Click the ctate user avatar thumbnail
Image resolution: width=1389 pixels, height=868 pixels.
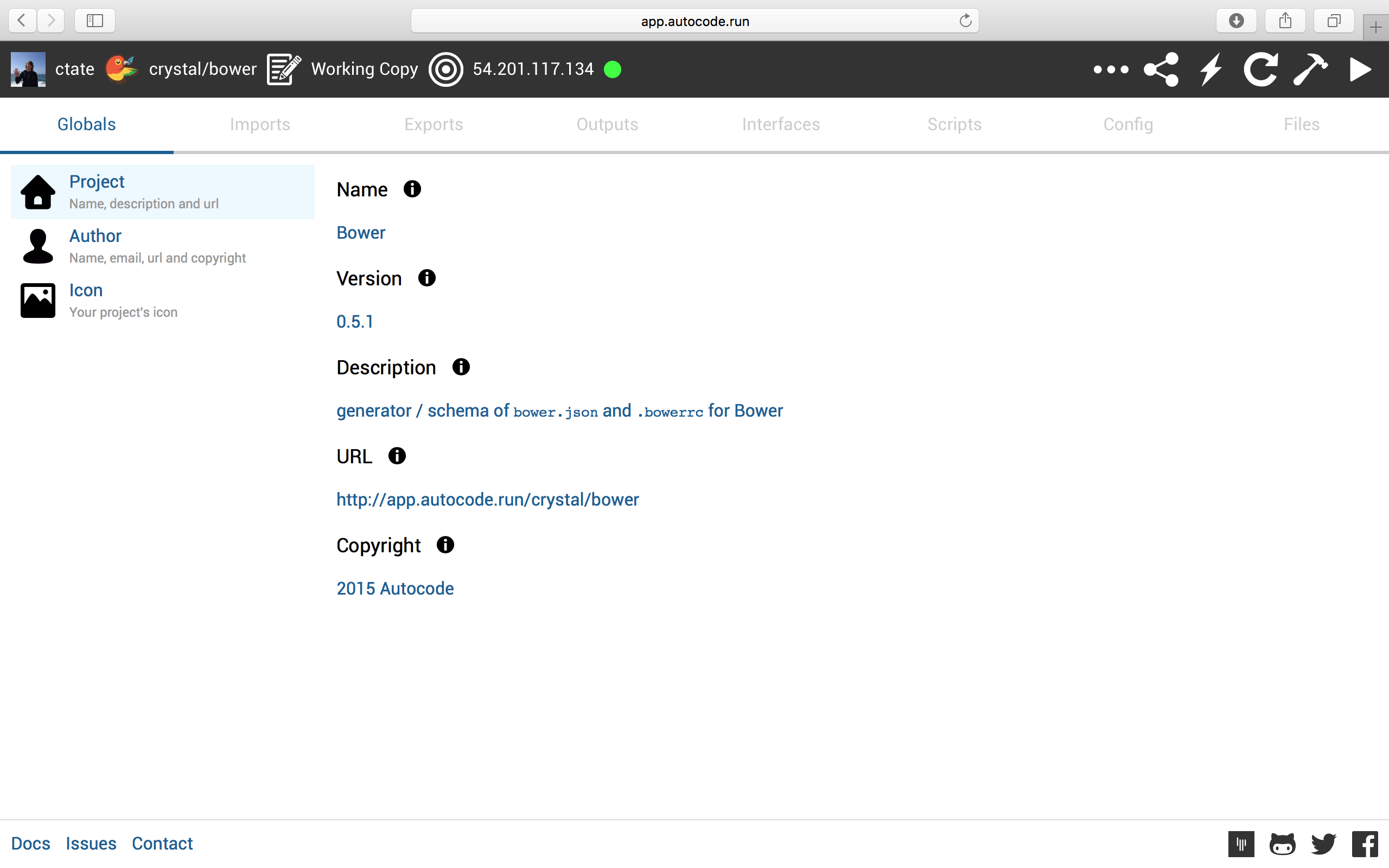(28, 69)
